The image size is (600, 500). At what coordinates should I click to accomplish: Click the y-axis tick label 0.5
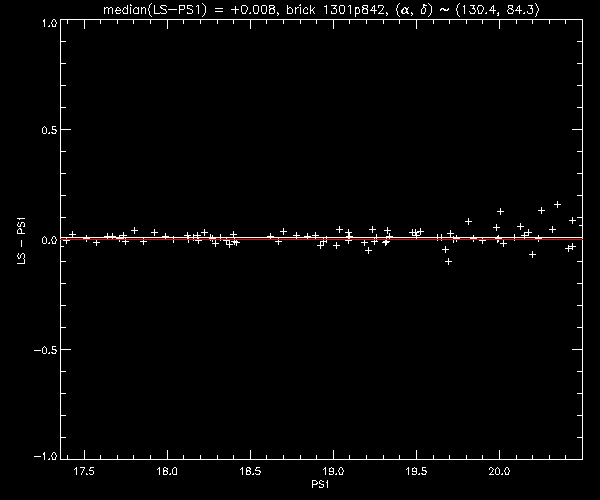(x=49, y=130)
